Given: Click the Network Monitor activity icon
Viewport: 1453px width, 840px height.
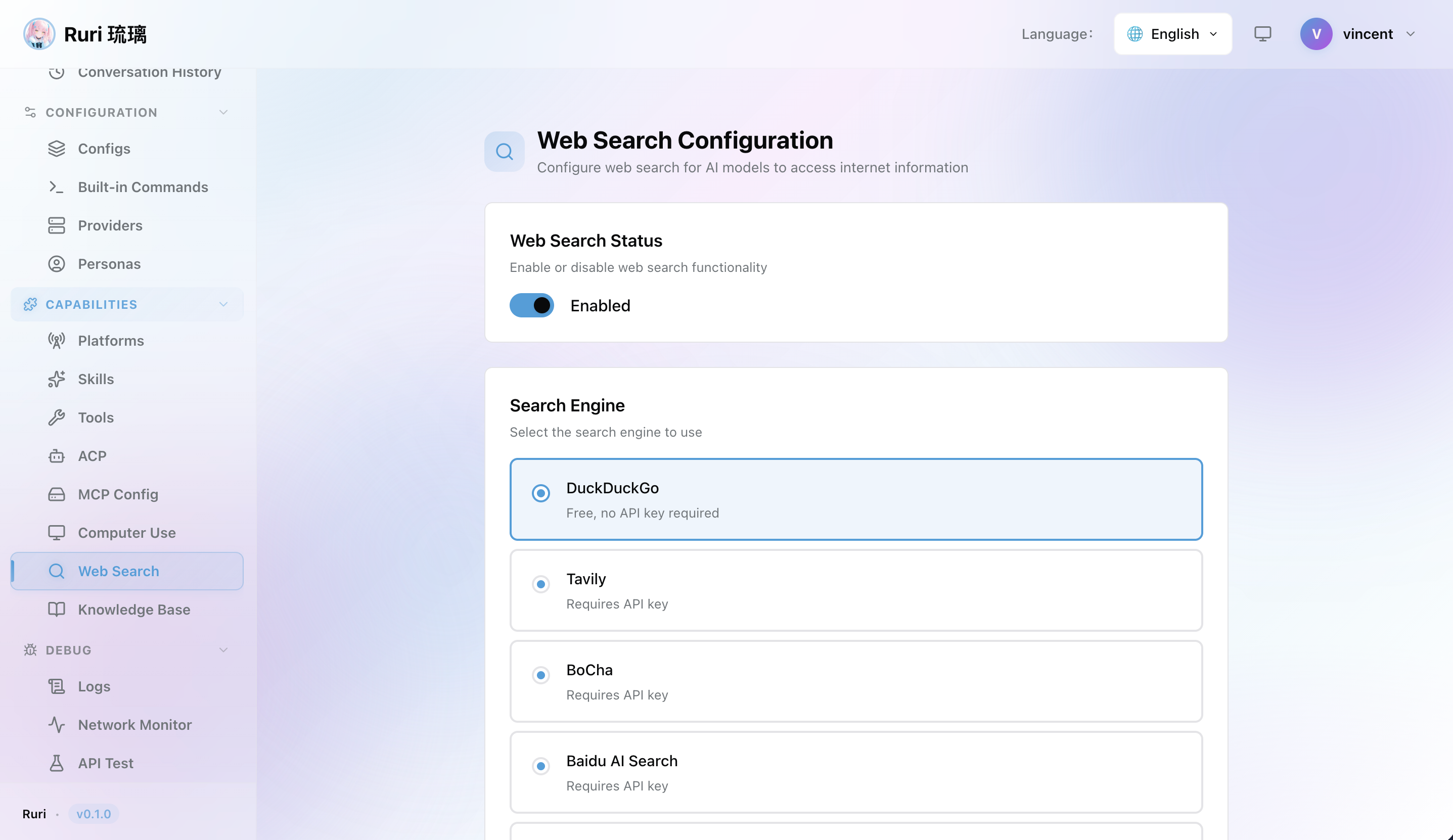Looking at the screenshot, I should (x=57, y=725).
